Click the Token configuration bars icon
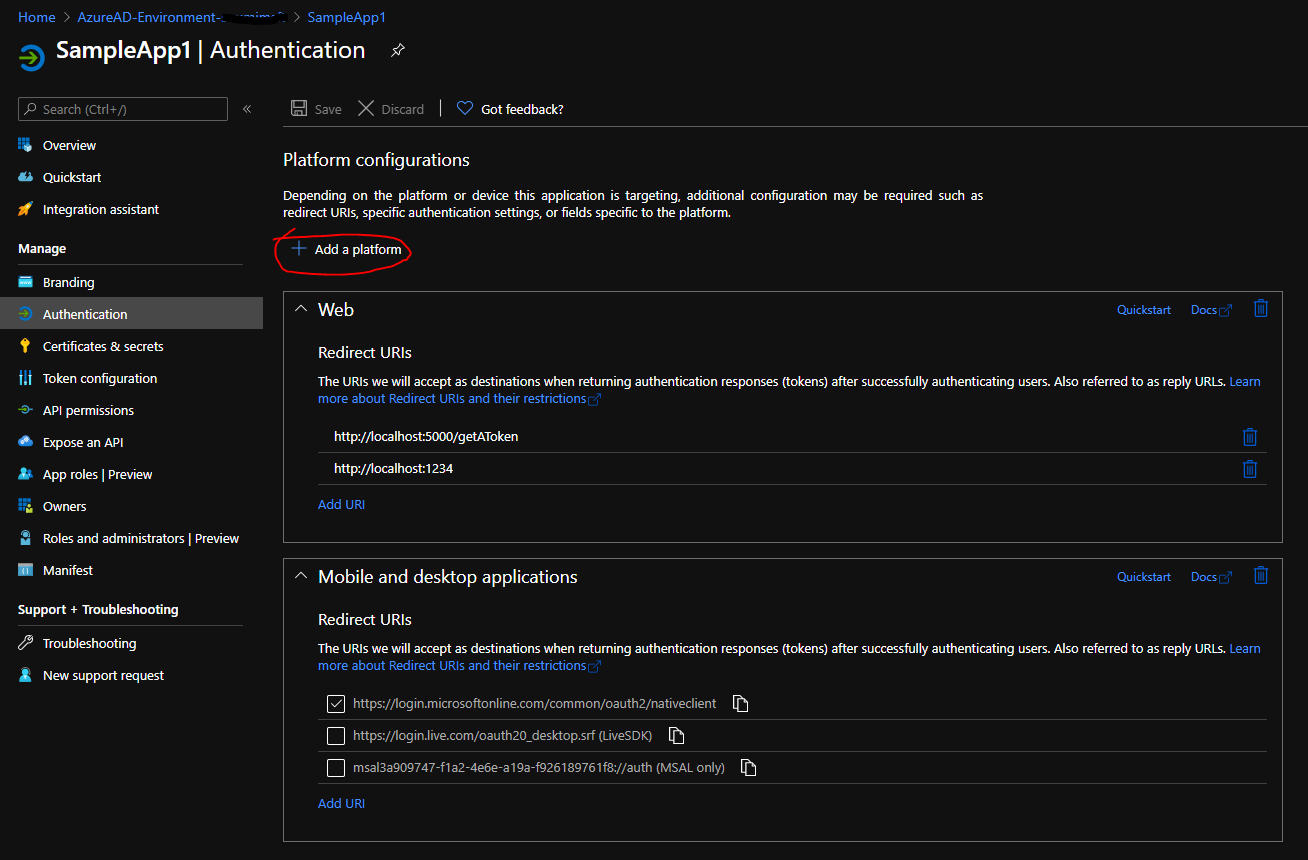The height and width of the screenshot is (860, 1308). pyautogui.click(x=25, y=378)
